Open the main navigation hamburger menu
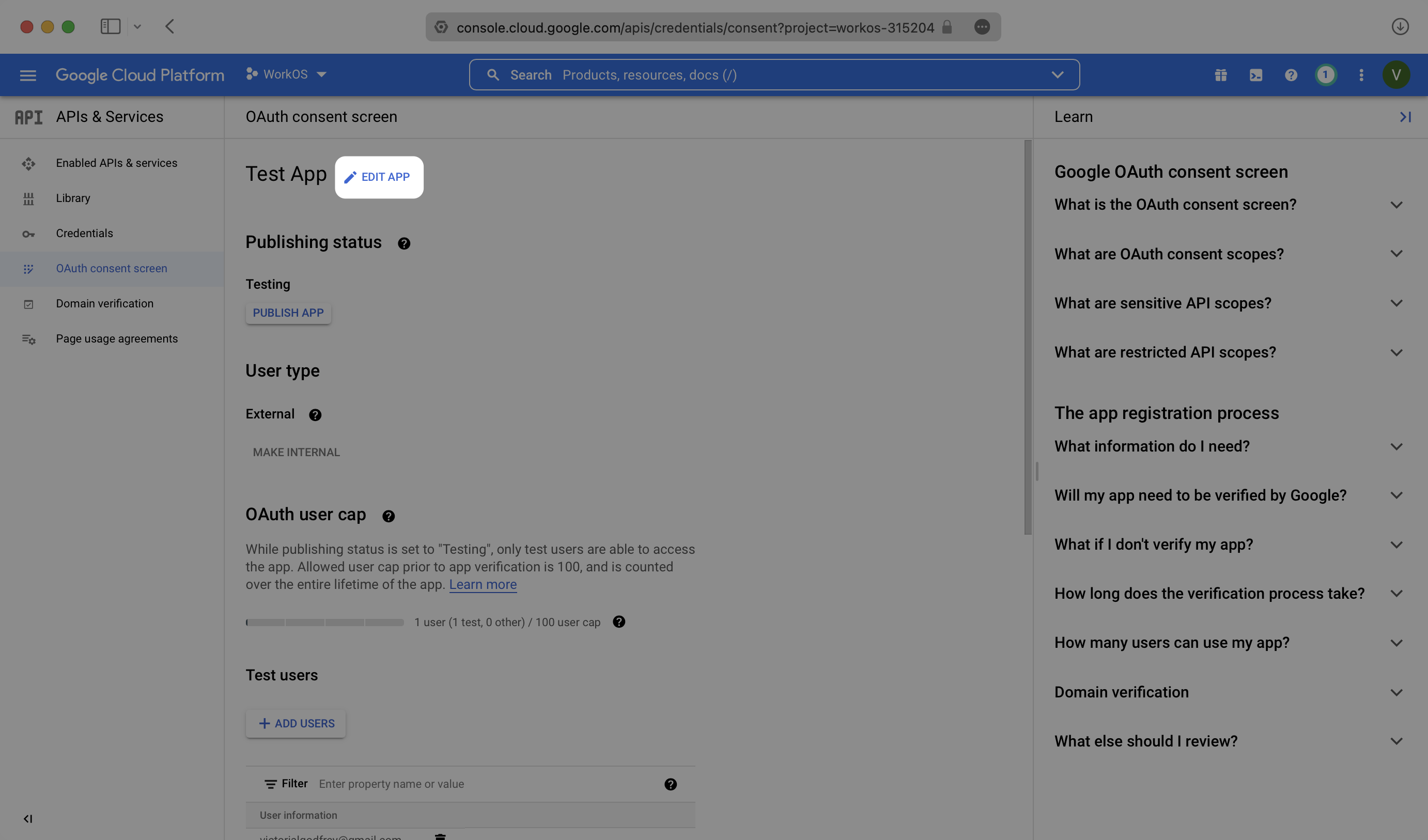The image size is (1428, 840). (x=28, y=75)
